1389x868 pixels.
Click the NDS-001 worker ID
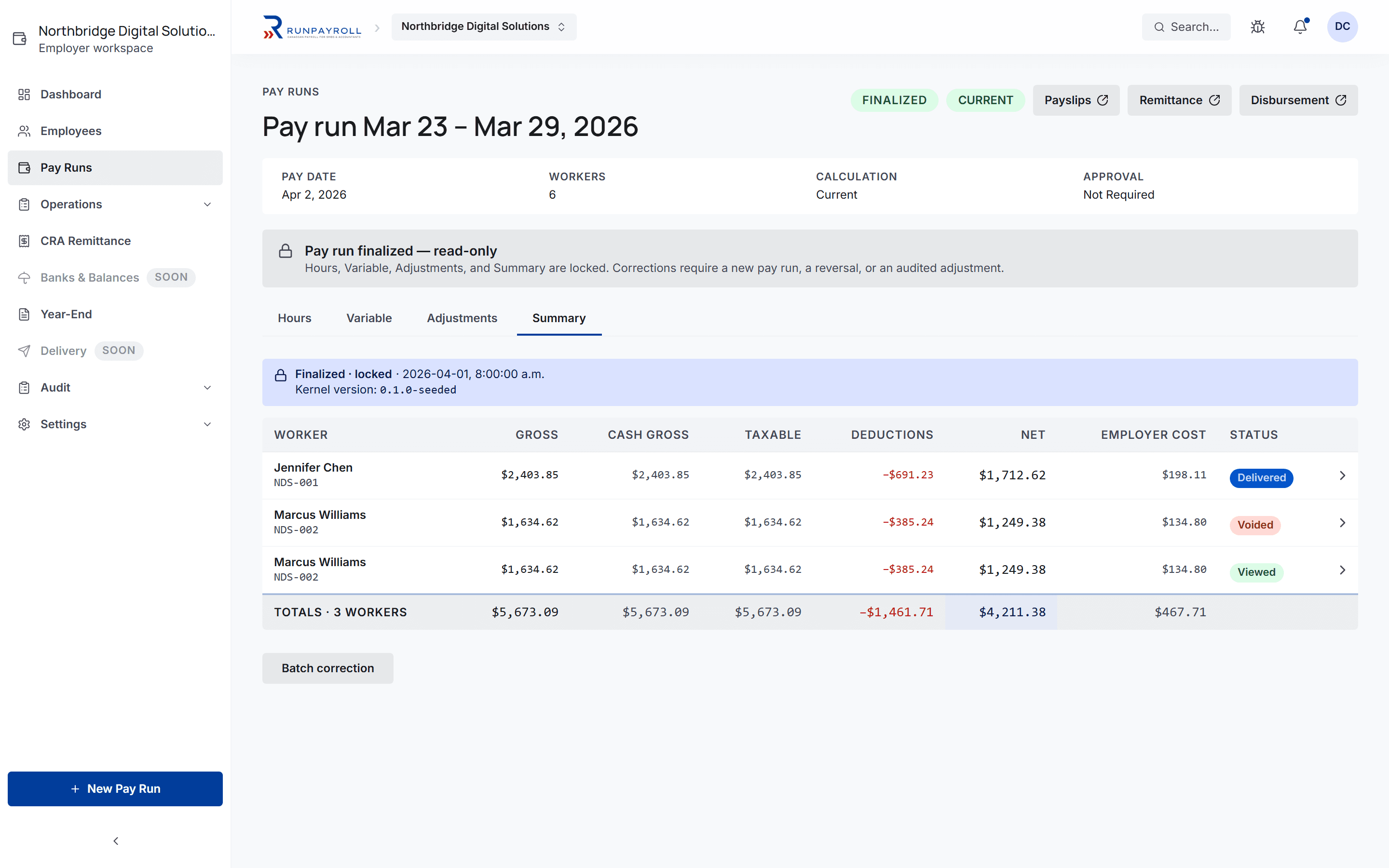point(296,483)
